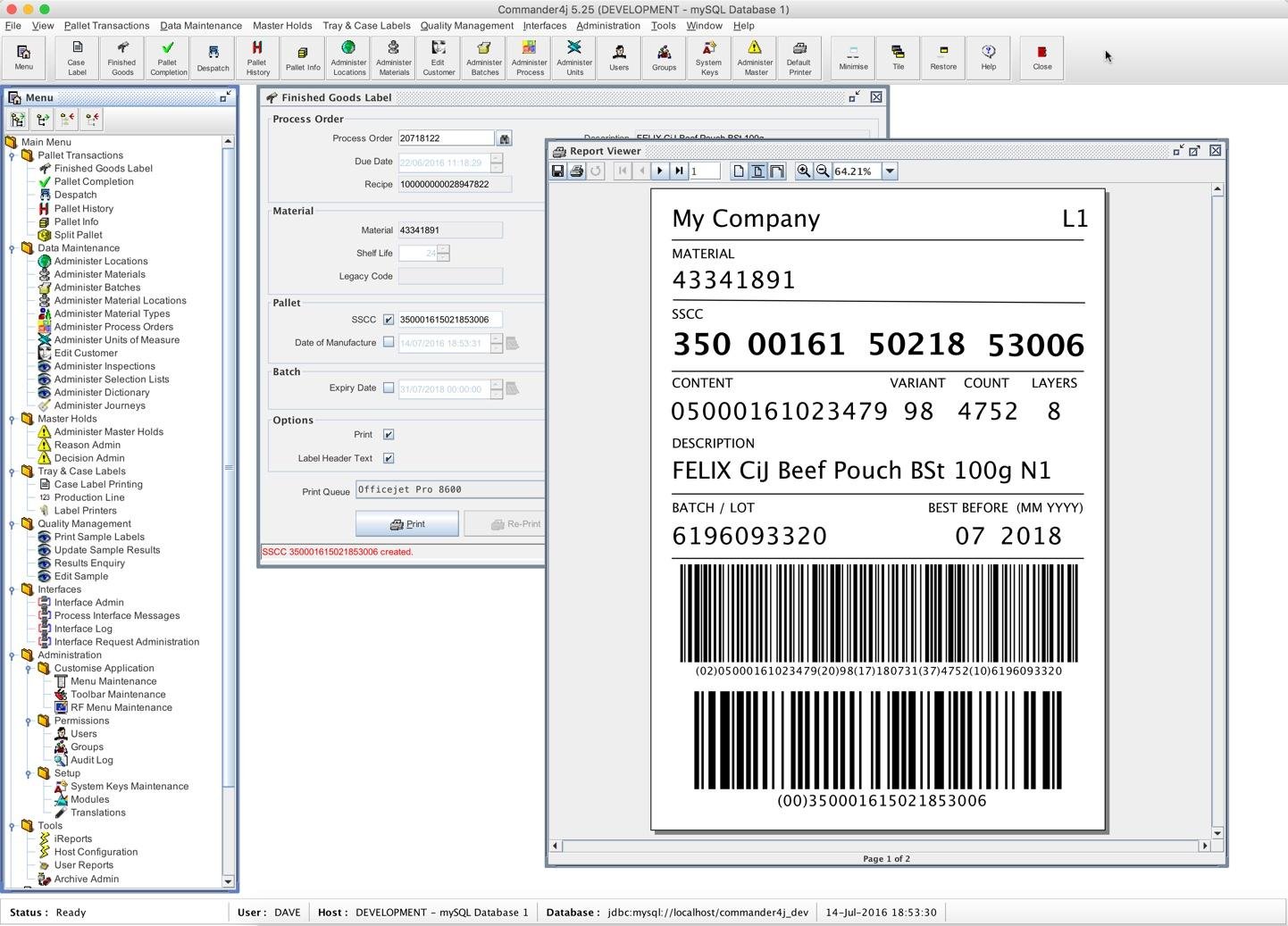Click the save icon in Report Viewer toolbar
This screenshot has width=1288, height=926.
(557, 171)
